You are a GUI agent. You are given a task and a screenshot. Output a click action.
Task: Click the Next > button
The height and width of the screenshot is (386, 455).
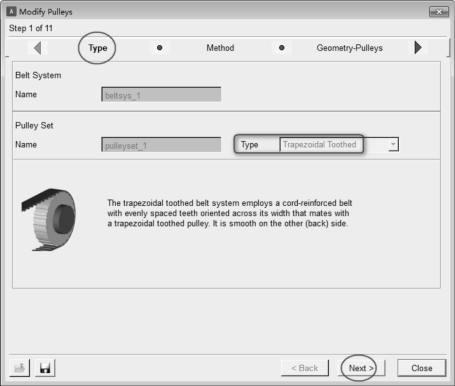(x=361, y=368)
